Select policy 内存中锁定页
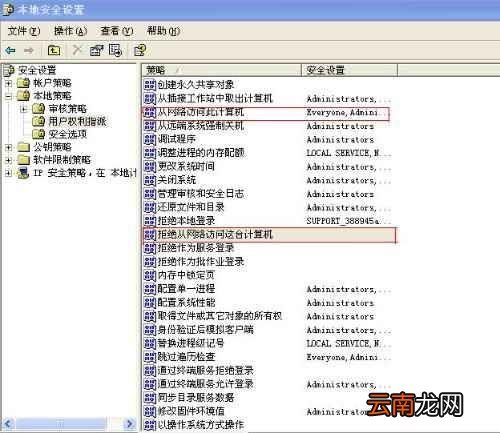Viewport: 500px width, 433px height. (x=186, y=275)
